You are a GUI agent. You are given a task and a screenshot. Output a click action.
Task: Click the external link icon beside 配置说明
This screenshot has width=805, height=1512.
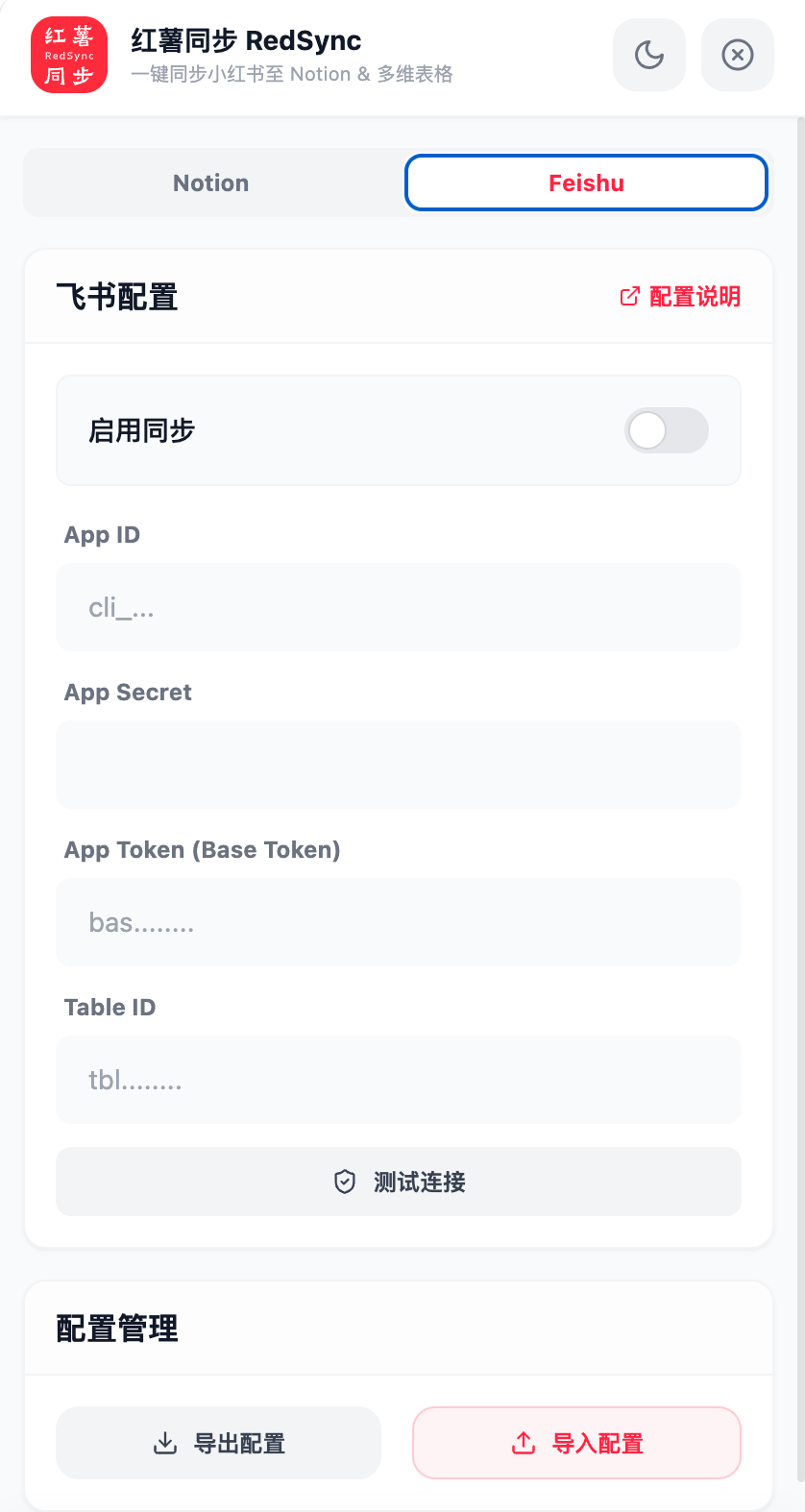(x=629, y=297)
